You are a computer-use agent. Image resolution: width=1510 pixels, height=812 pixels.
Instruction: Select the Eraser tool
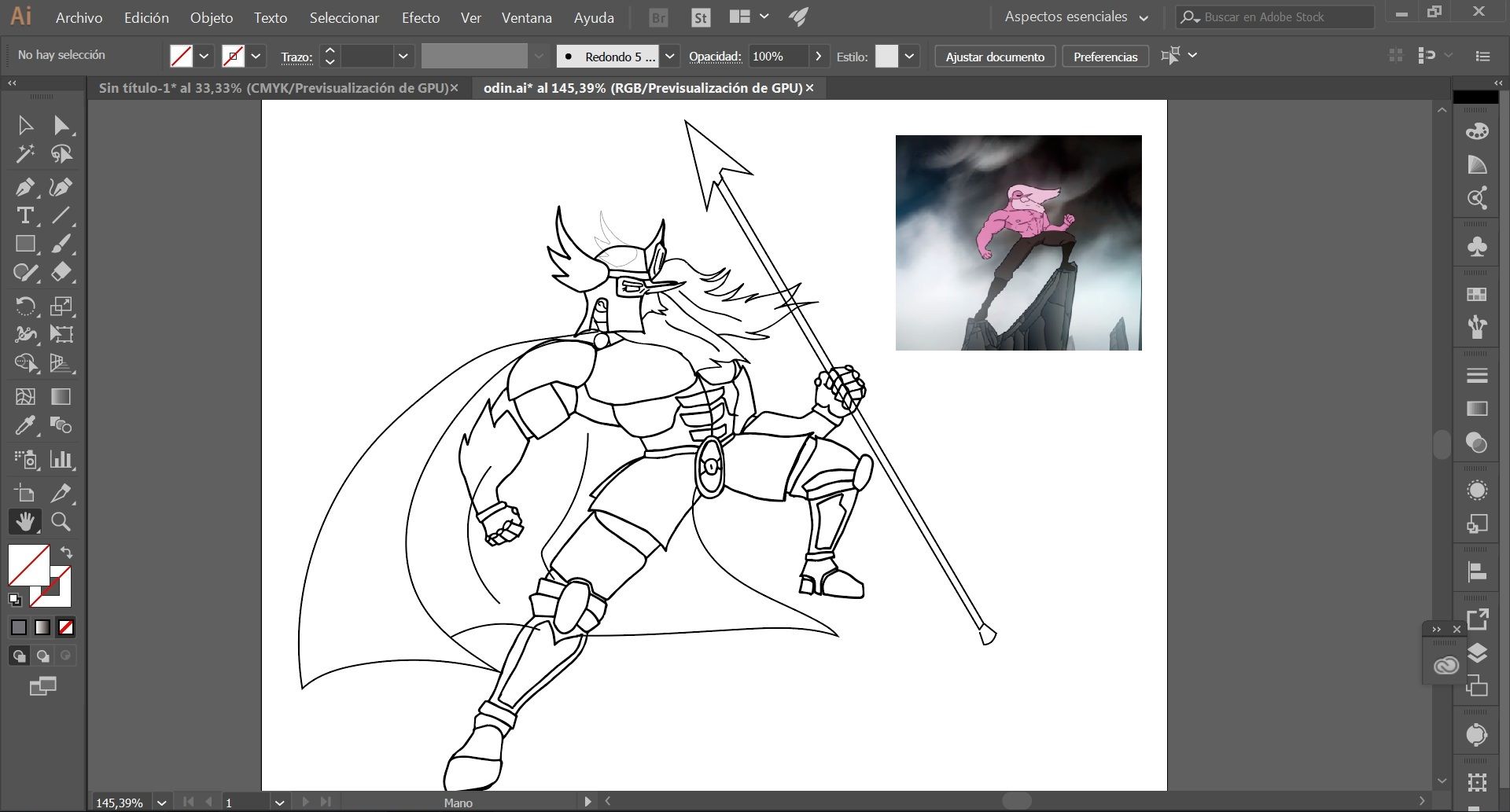pos(61,272)
